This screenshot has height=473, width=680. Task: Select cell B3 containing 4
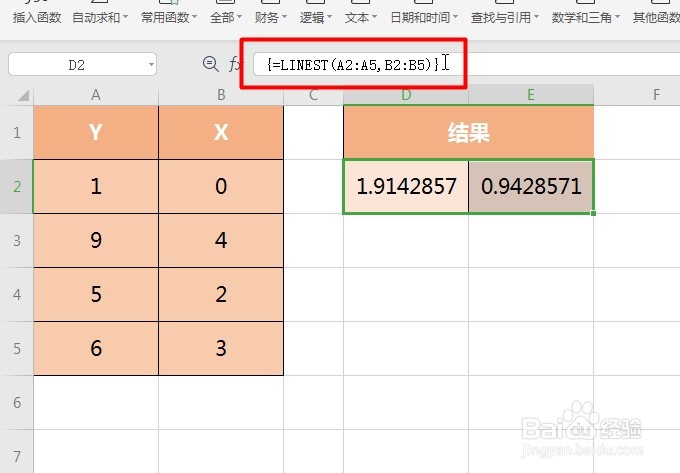click(221, 240)
